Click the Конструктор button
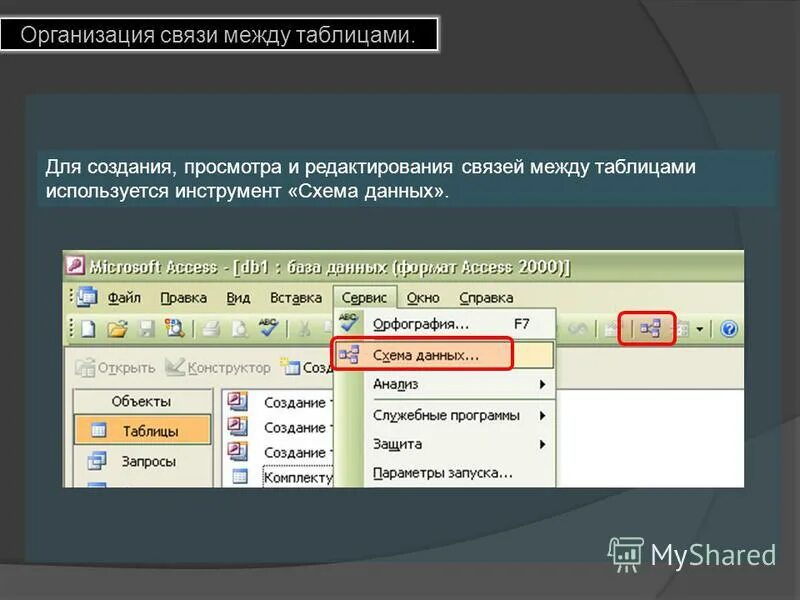Screen dimensions: 800x600 pos(218,367)
